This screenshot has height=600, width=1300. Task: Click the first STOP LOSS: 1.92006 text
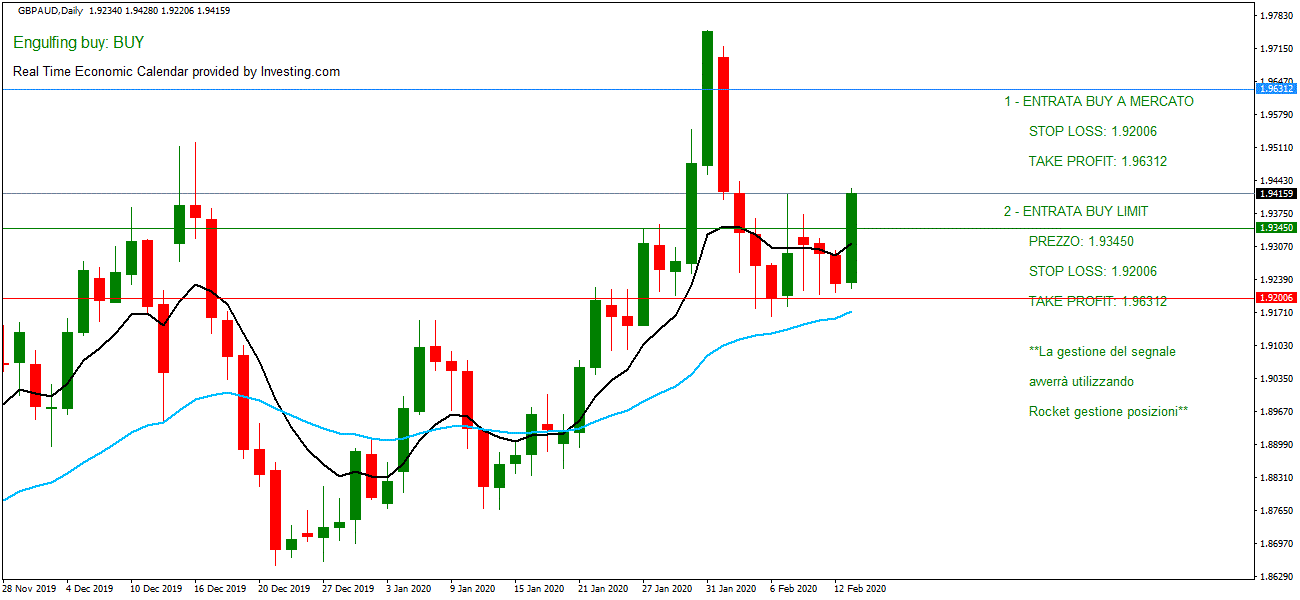pos(1093,131)
